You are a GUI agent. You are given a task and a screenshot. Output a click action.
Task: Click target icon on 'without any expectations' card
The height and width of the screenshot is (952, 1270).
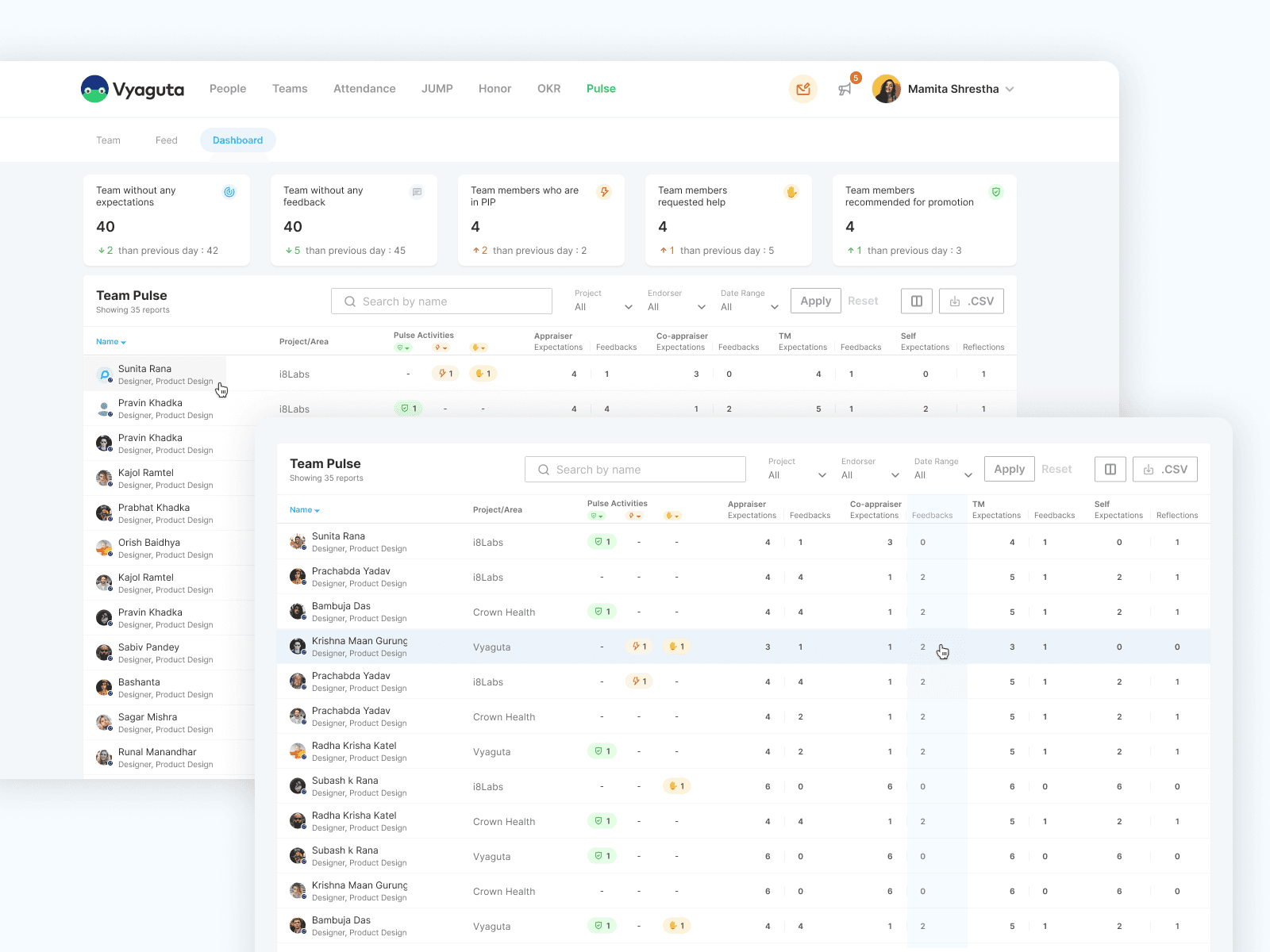pyautogui.click(x=229, y=192)
